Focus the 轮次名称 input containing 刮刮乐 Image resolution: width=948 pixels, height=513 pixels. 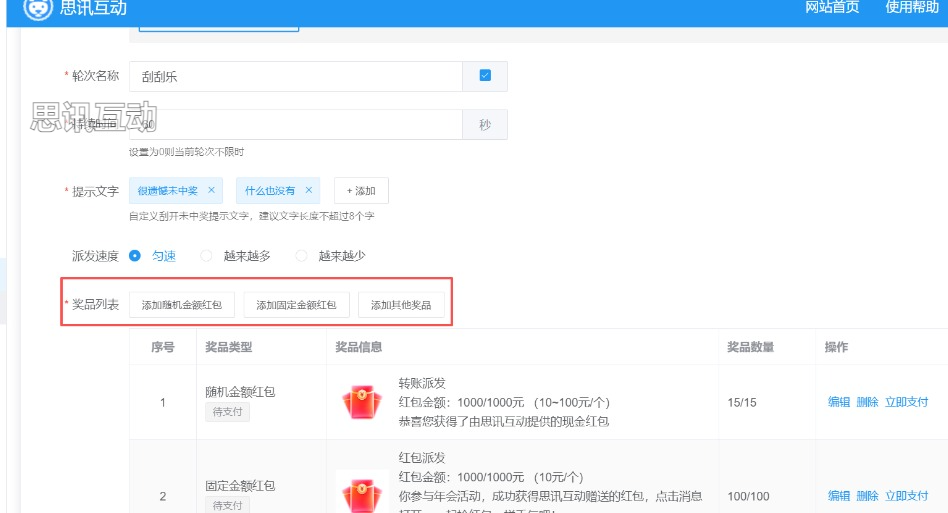[295, 76]
